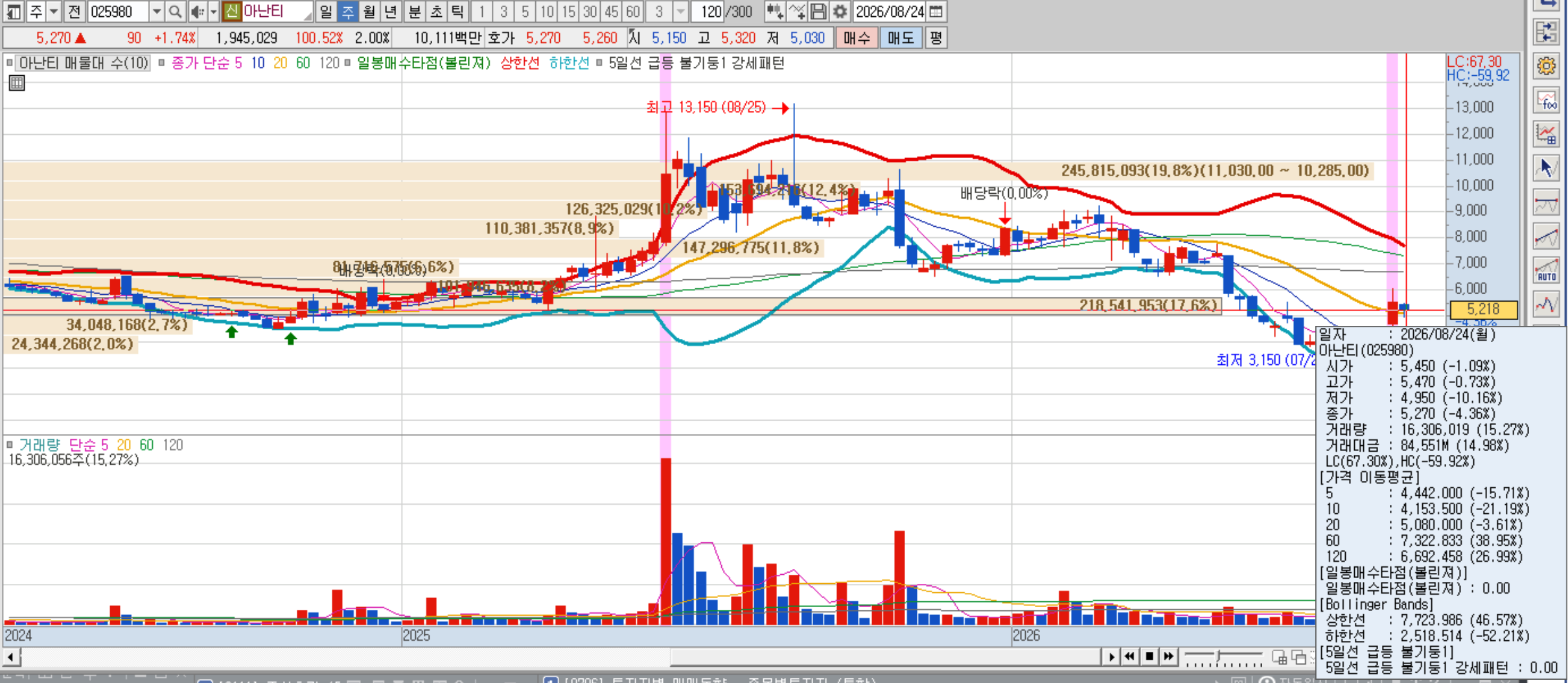1568x683 pixels.
Task: Click the overlapping windows icon beside the slider
Action: (x=1299, y=657)
